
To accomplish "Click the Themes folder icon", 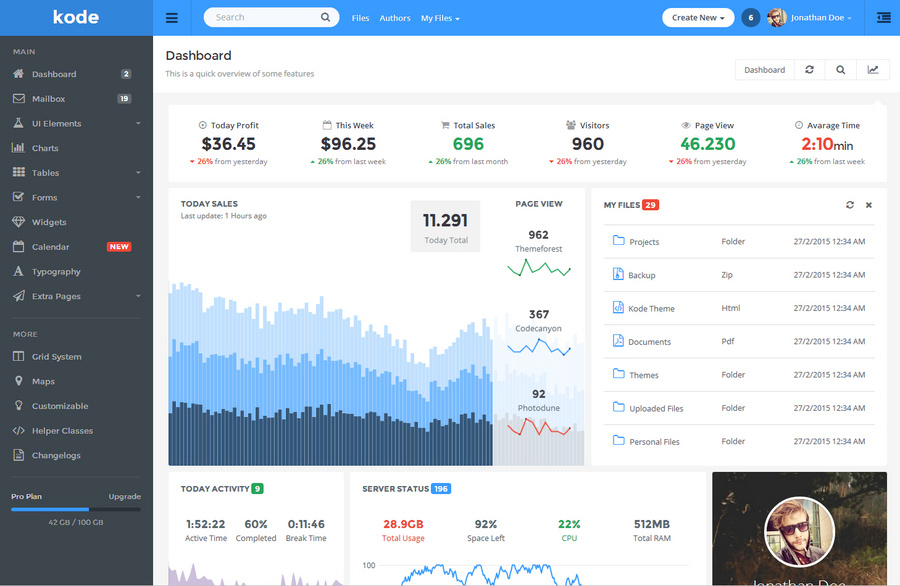I will tap(618, 374).
